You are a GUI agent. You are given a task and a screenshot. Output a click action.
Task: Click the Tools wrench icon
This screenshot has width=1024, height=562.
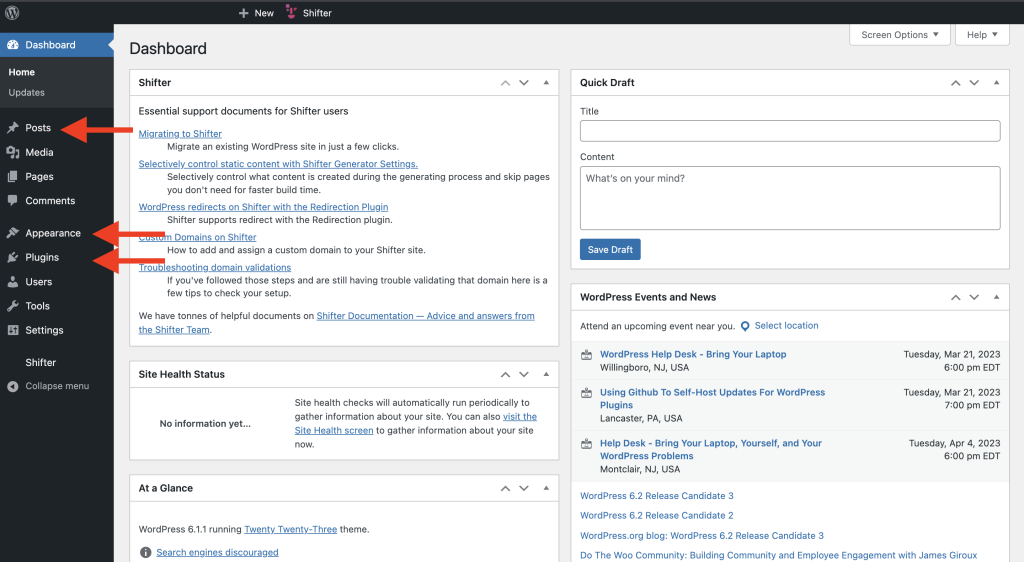point(12,306)
